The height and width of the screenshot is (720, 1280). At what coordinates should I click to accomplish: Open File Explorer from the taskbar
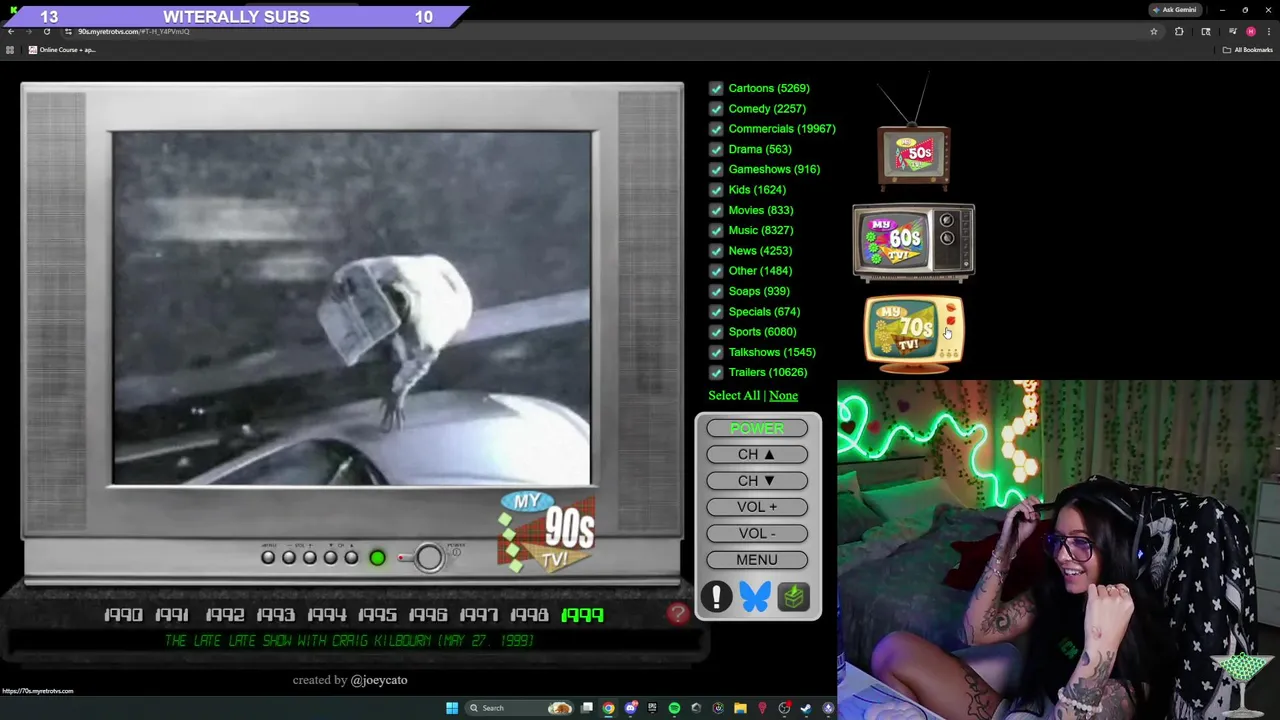[x=740, y=708]
